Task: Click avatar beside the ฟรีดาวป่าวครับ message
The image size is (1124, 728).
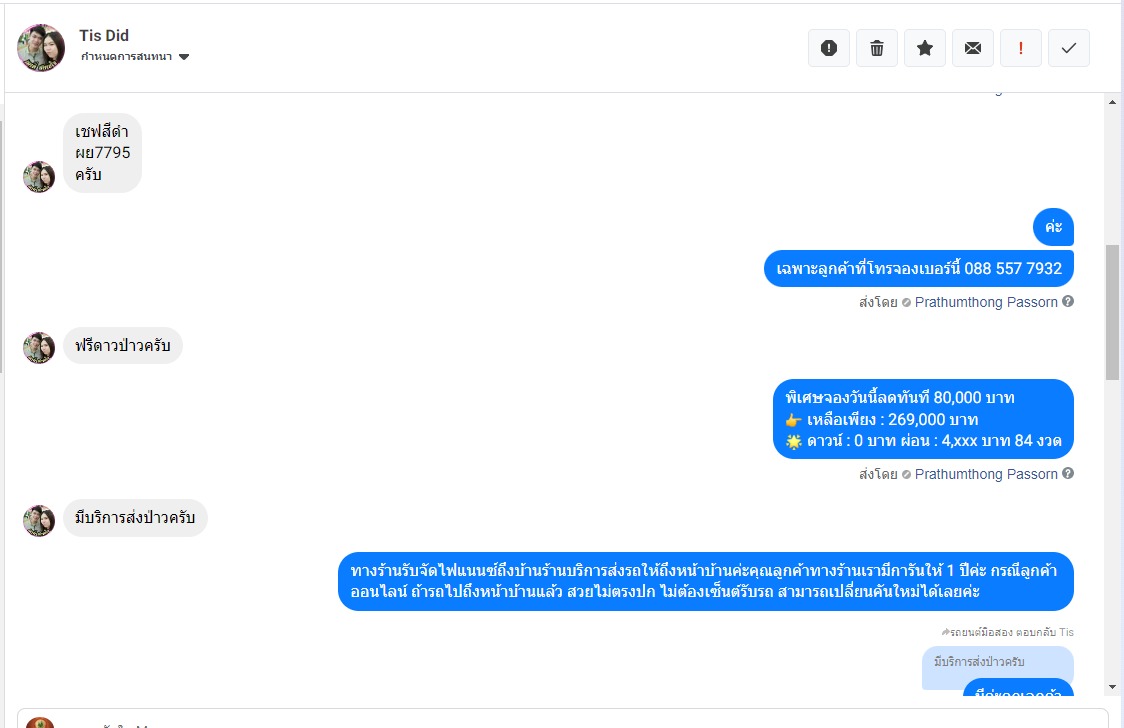Action: coord(39,348)
